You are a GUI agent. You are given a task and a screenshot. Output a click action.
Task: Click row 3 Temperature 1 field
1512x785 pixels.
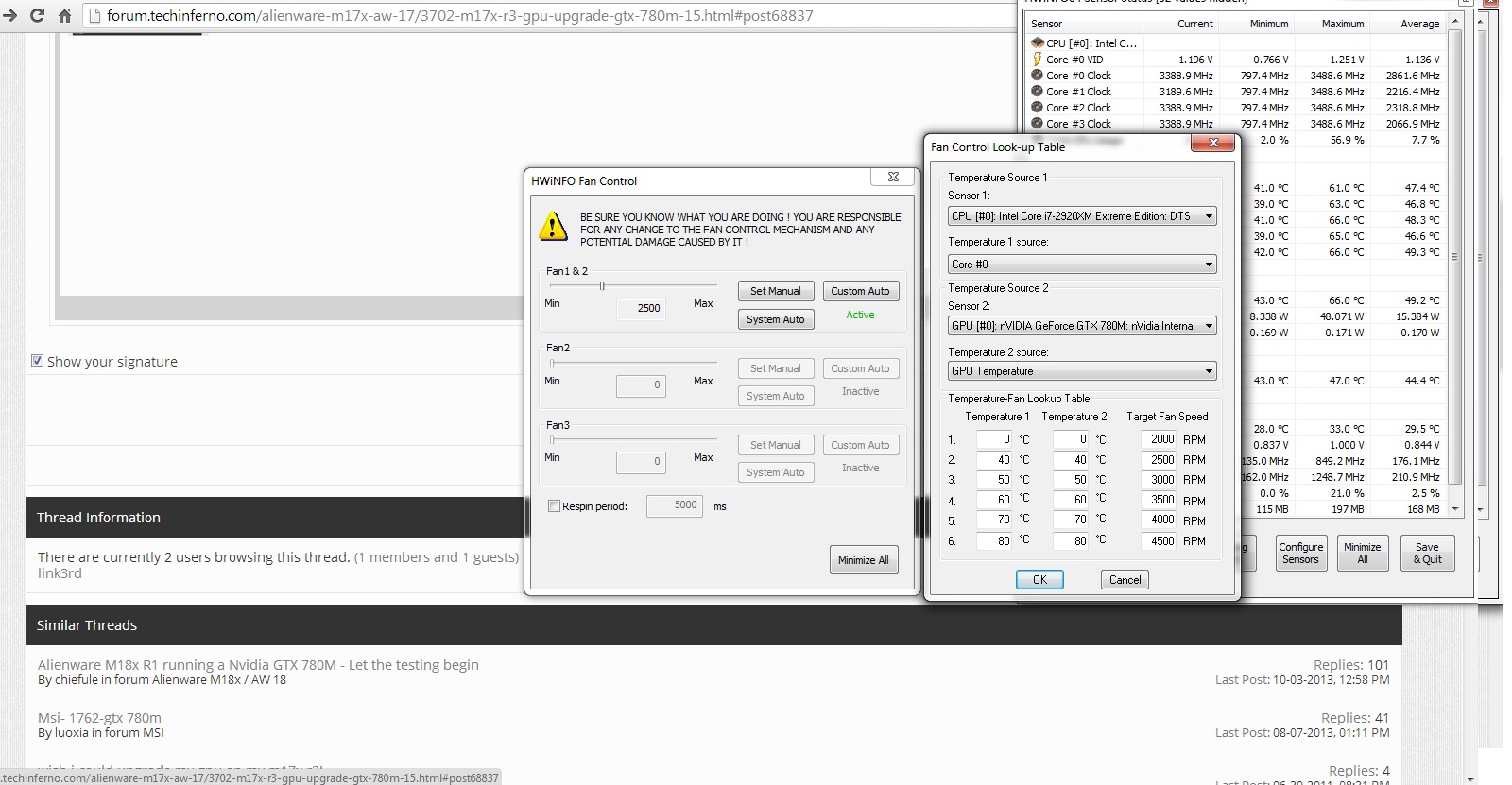coord(994,480)
